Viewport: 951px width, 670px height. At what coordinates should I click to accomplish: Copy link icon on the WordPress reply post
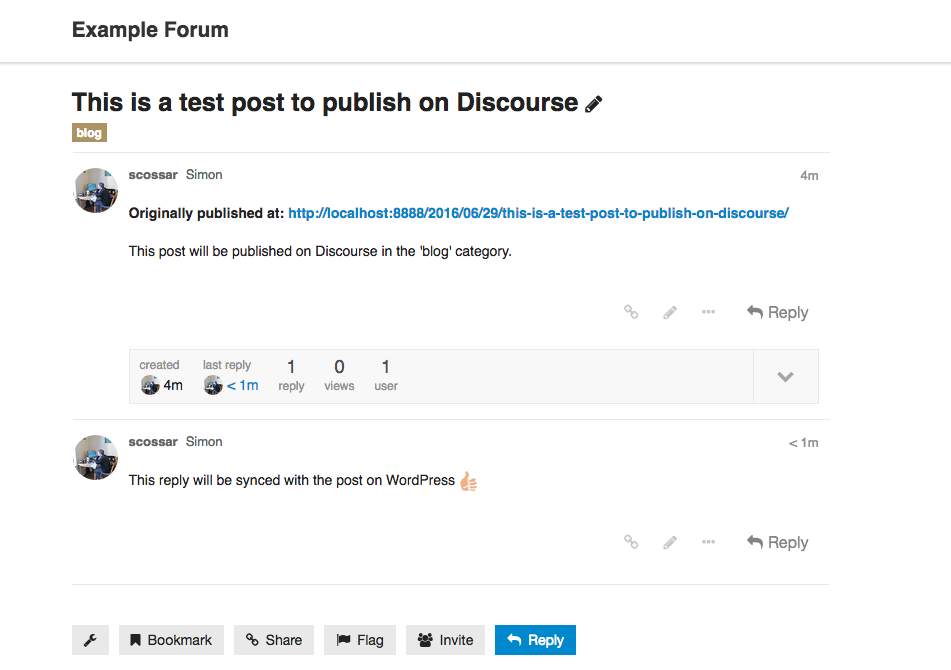(631, 542)
